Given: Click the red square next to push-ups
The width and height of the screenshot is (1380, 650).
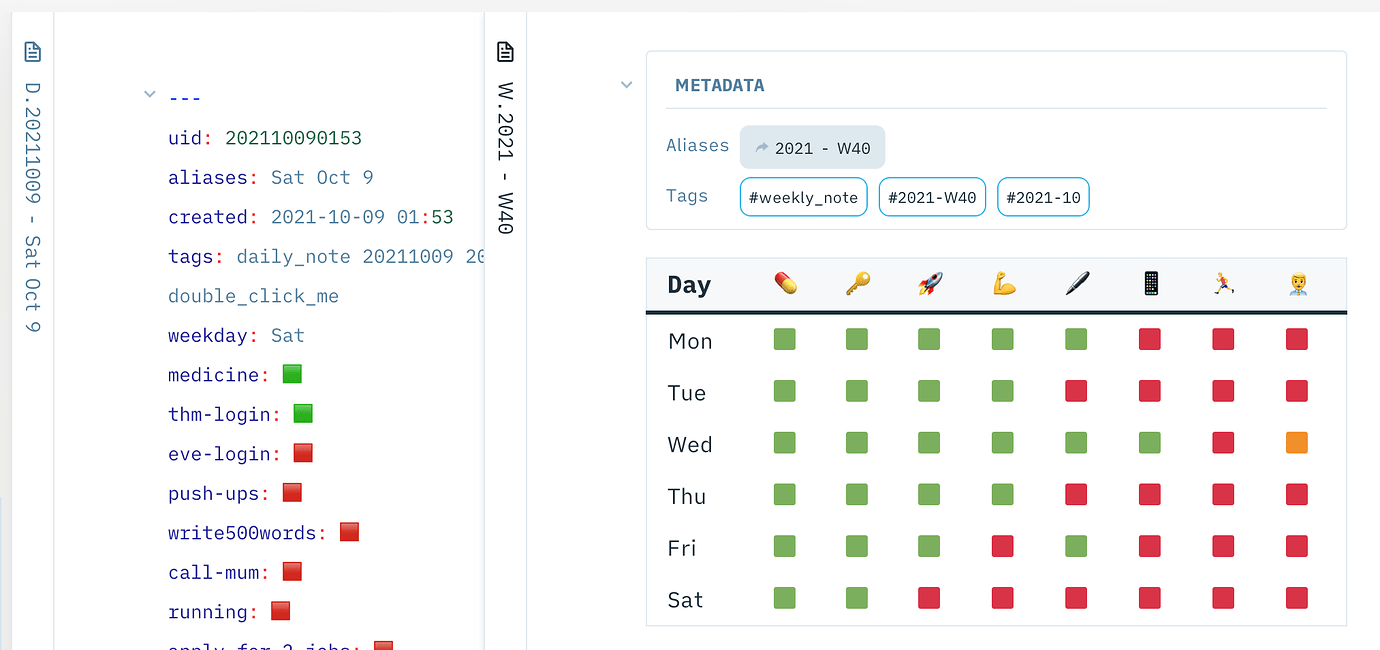Looking at the screenshot, I should pos(292,492).
